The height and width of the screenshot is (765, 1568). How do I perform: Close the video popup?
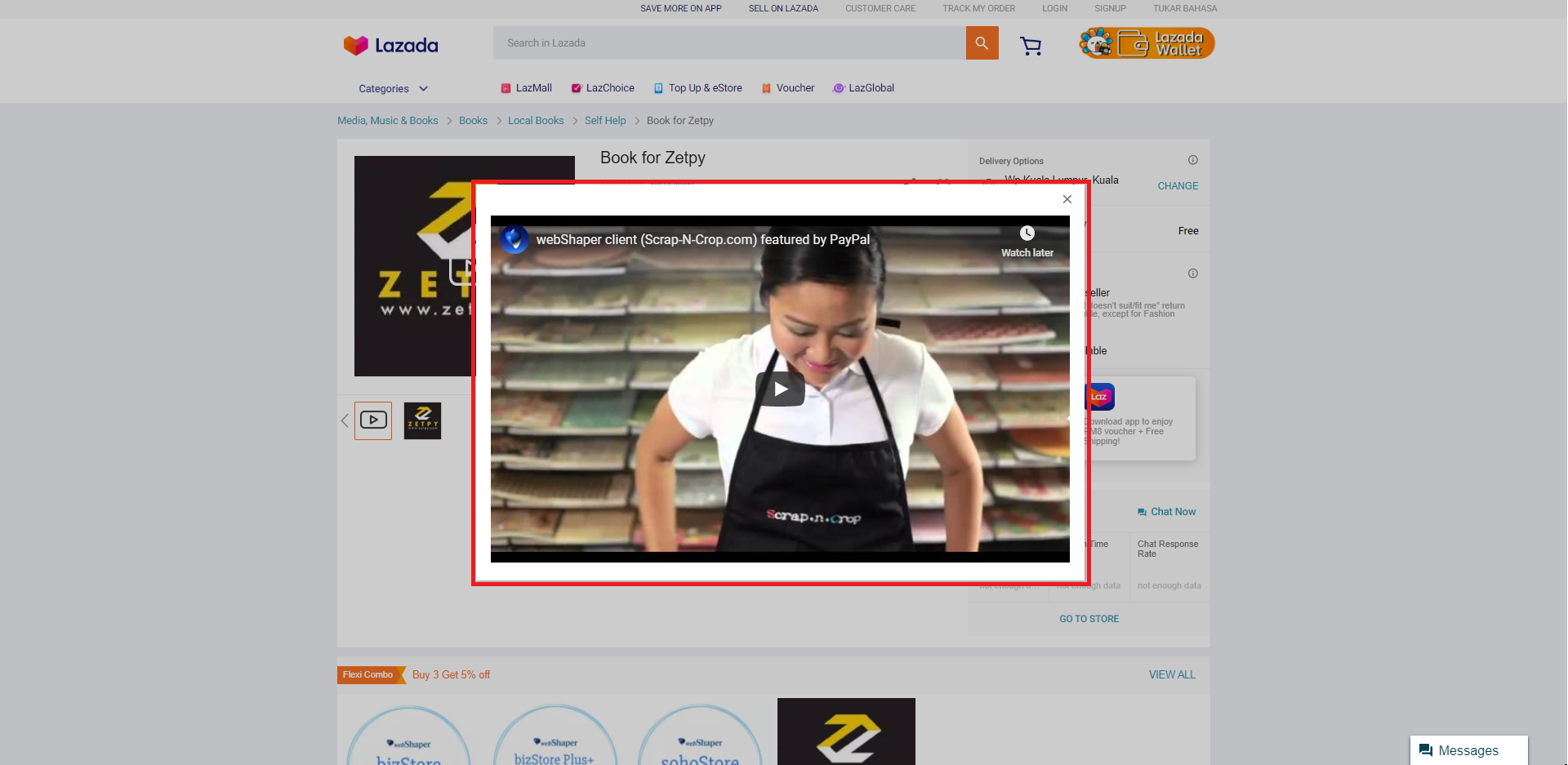tap(1067, 199)
